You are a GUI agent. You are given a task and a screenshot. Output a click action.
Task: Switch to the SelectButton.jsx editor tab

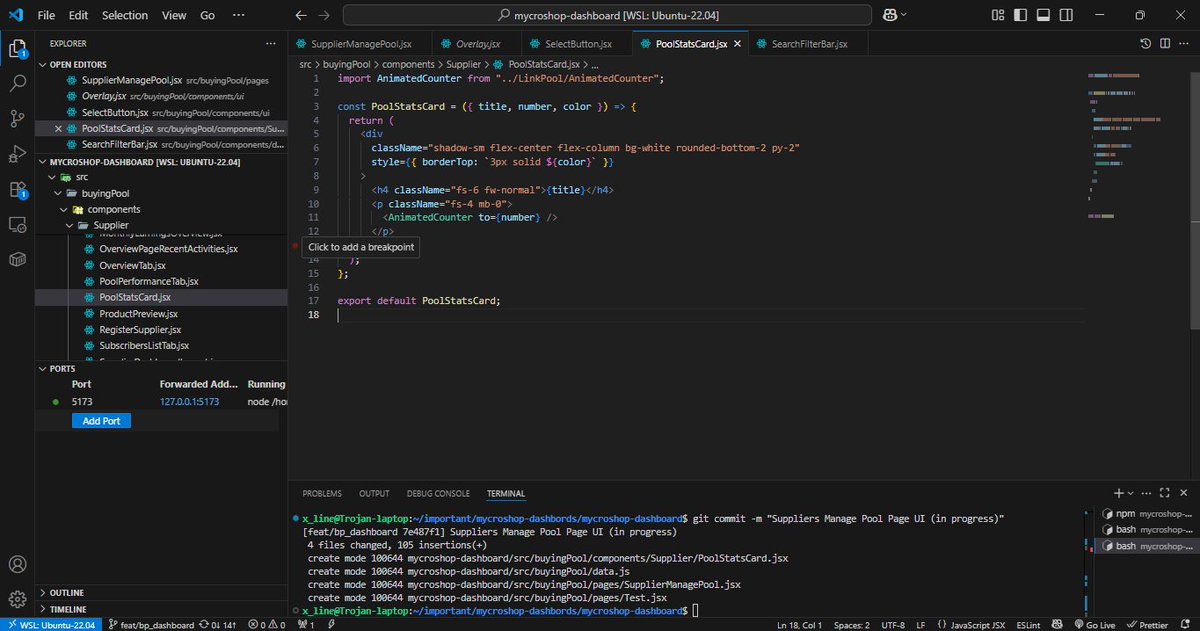click(x=577, y=44)
